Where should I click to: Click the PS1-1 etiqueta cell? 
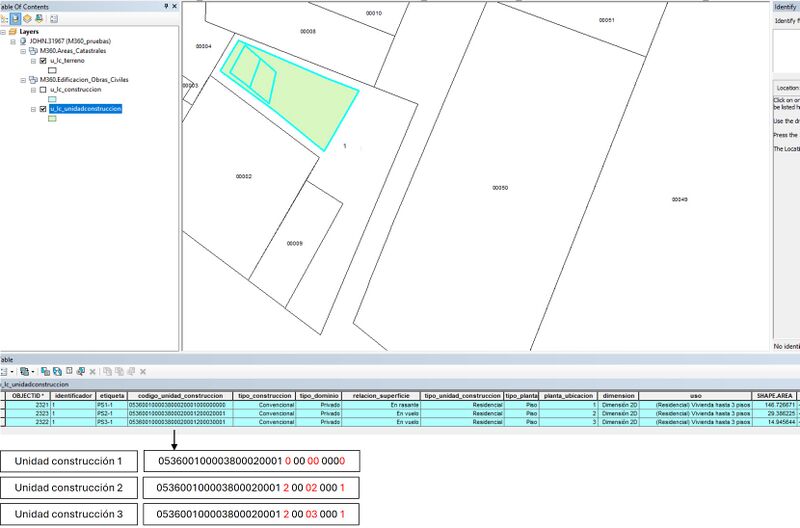[112, 405]
